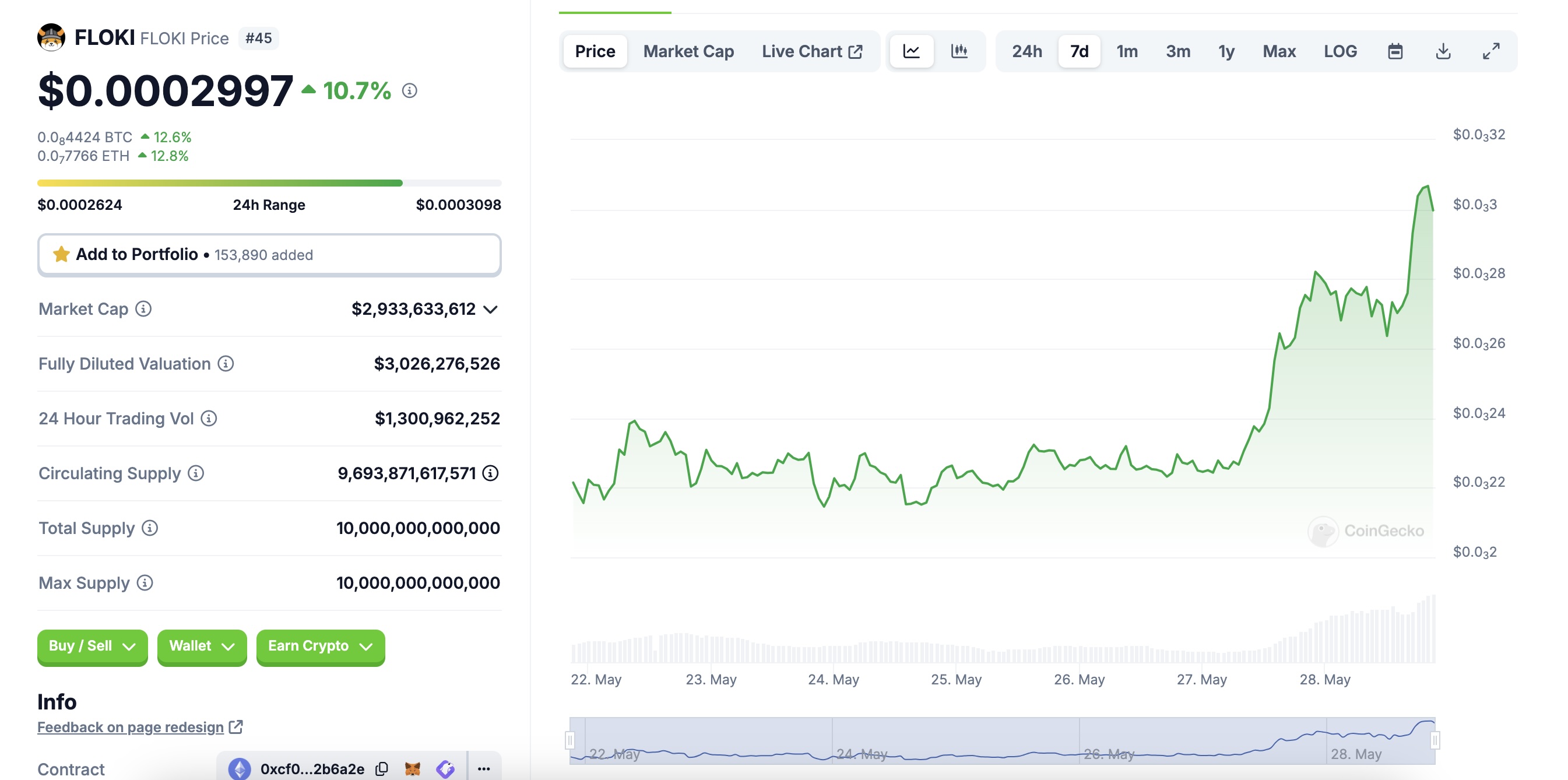This screenshot has height=780, width=1568.
Task: Select the 1y time range
Action: click(1226, 51)
